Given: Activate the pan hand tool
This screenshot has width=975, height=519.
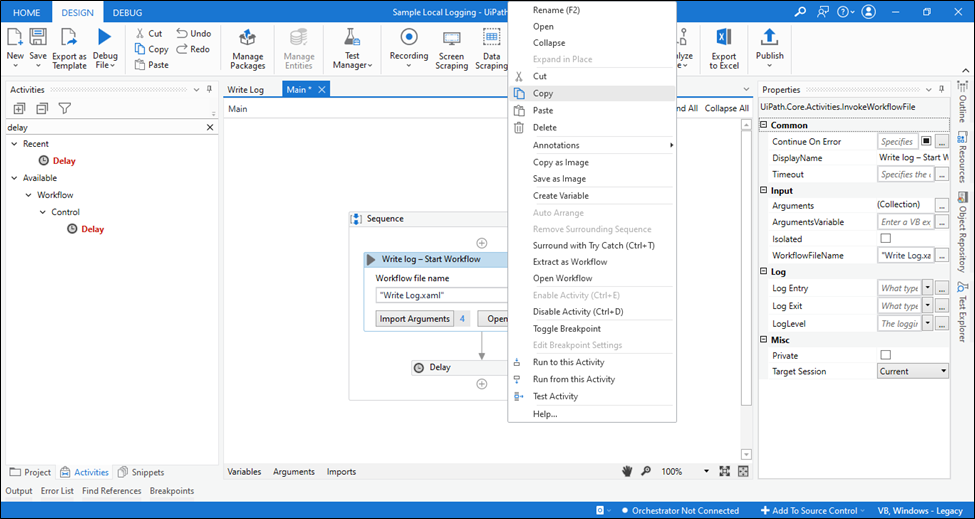Looking at the screenshot, I should (x=627, y=472).
